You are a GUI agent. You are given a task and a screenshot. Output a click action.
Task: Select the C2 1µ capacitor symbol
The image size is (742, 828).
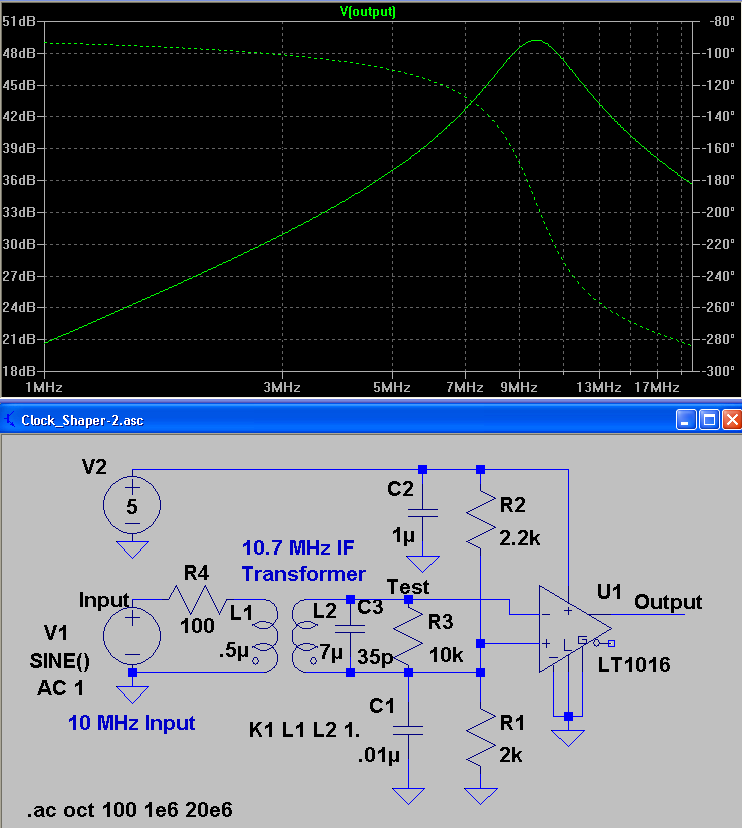422,513
